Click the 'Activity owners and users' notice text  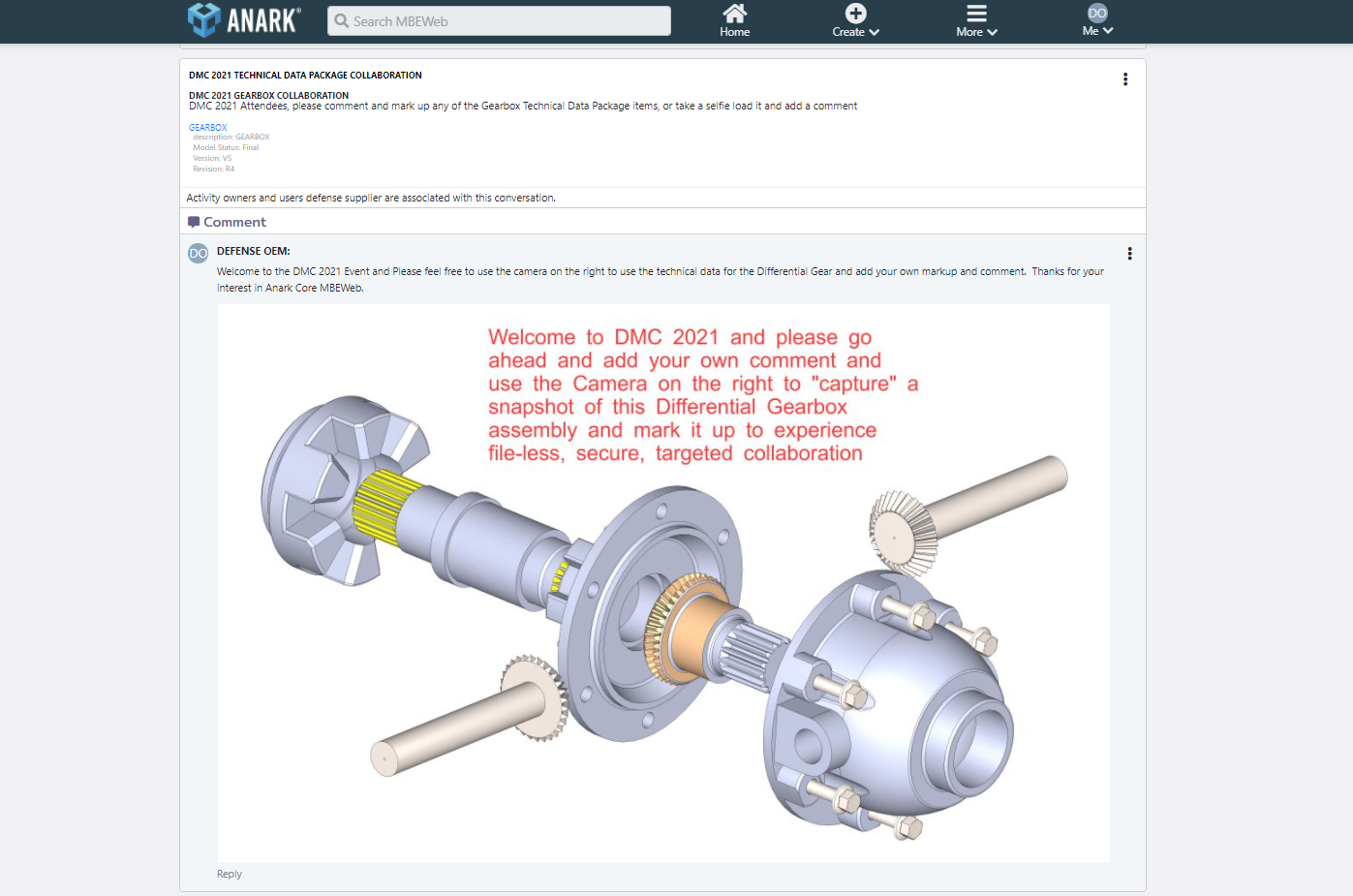click(371, 198)
